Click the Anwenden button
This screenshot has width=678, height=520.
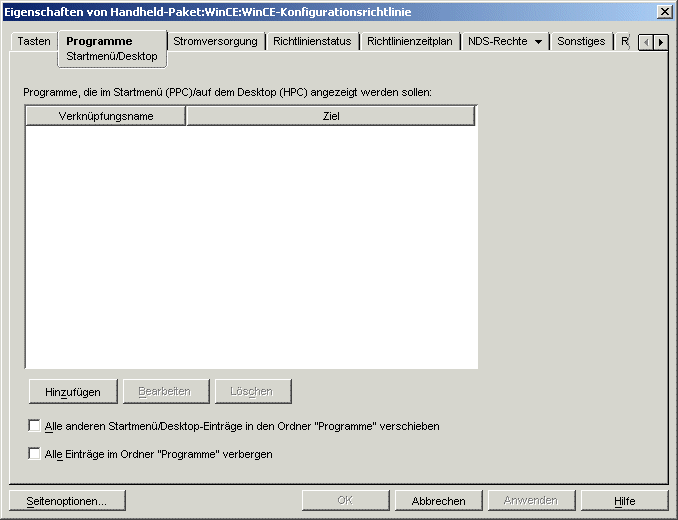tap(531, 501)
